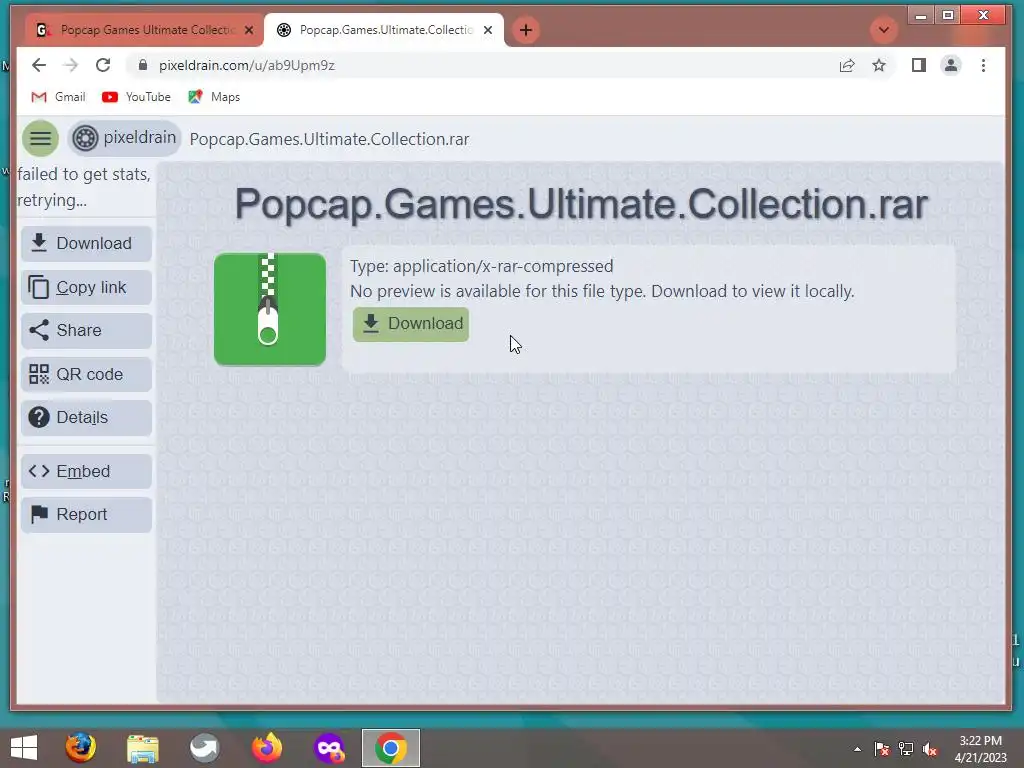Open File Explorer from taskbar
Image resolution: width=1024 pixels, height=768 pixels.
tap(142, 748)
